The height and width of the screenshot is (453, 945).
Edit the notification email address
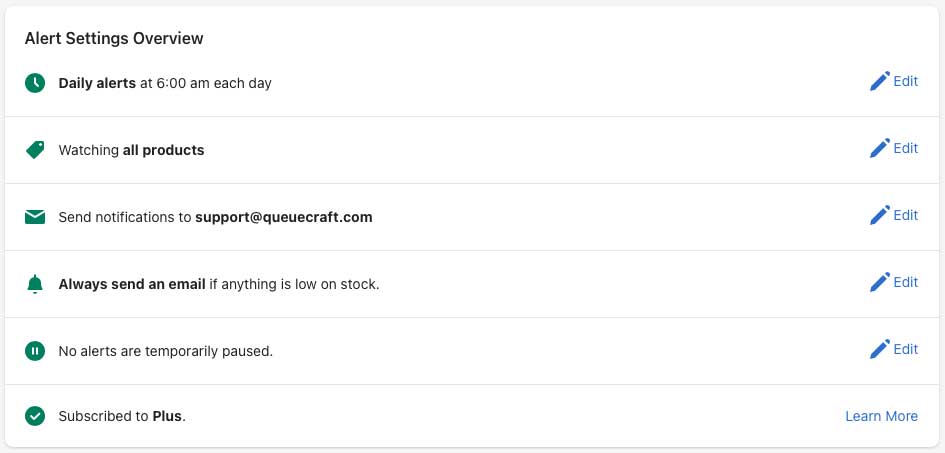(x=894, y=215)
